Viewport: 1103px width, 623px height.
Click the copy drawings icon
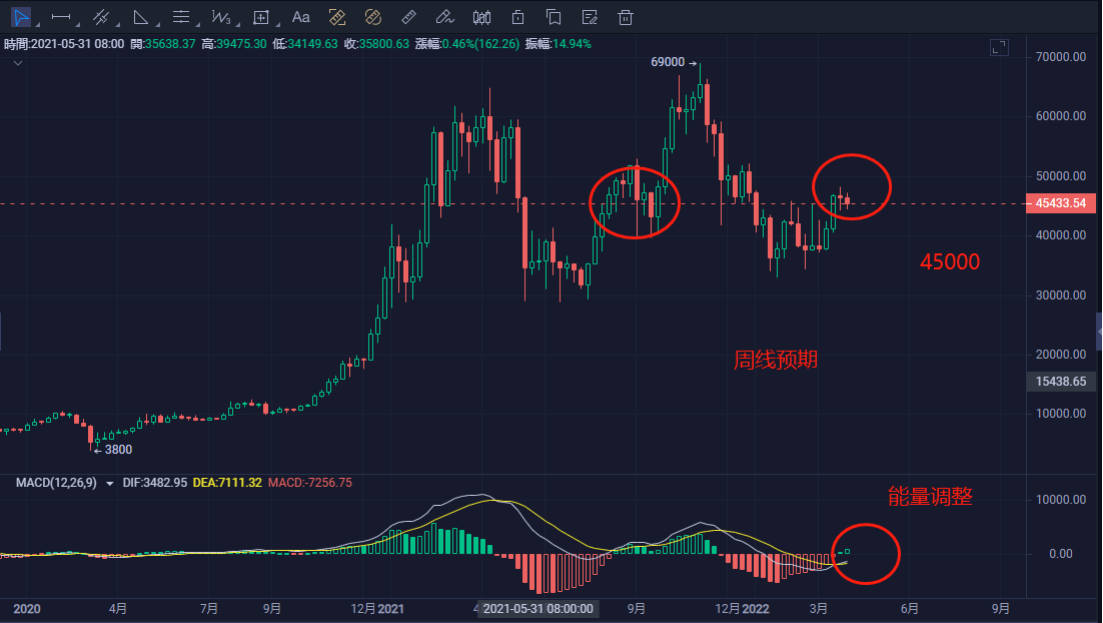click(x=554, y=17)
